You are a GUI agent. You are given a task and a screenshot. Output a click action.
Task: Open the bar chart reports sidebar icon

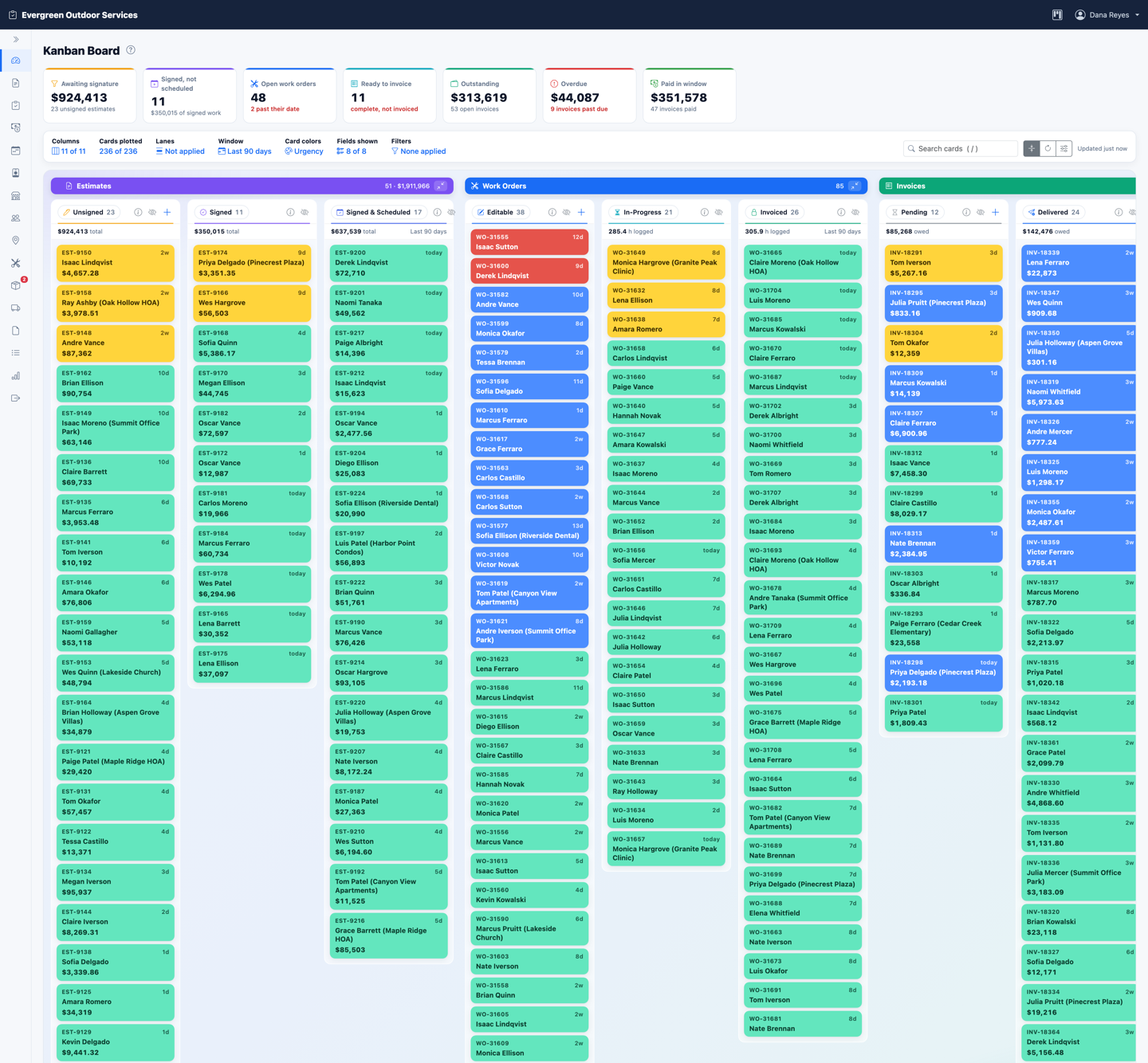(15, 375)
